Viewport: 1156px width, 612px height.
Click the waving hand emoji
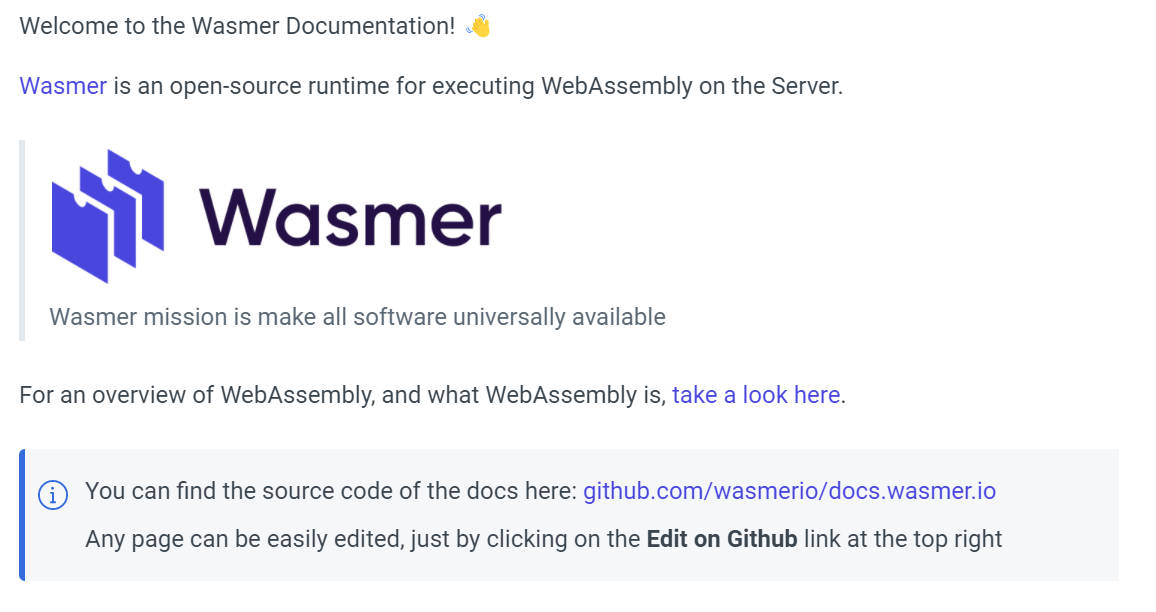point(478,26)
